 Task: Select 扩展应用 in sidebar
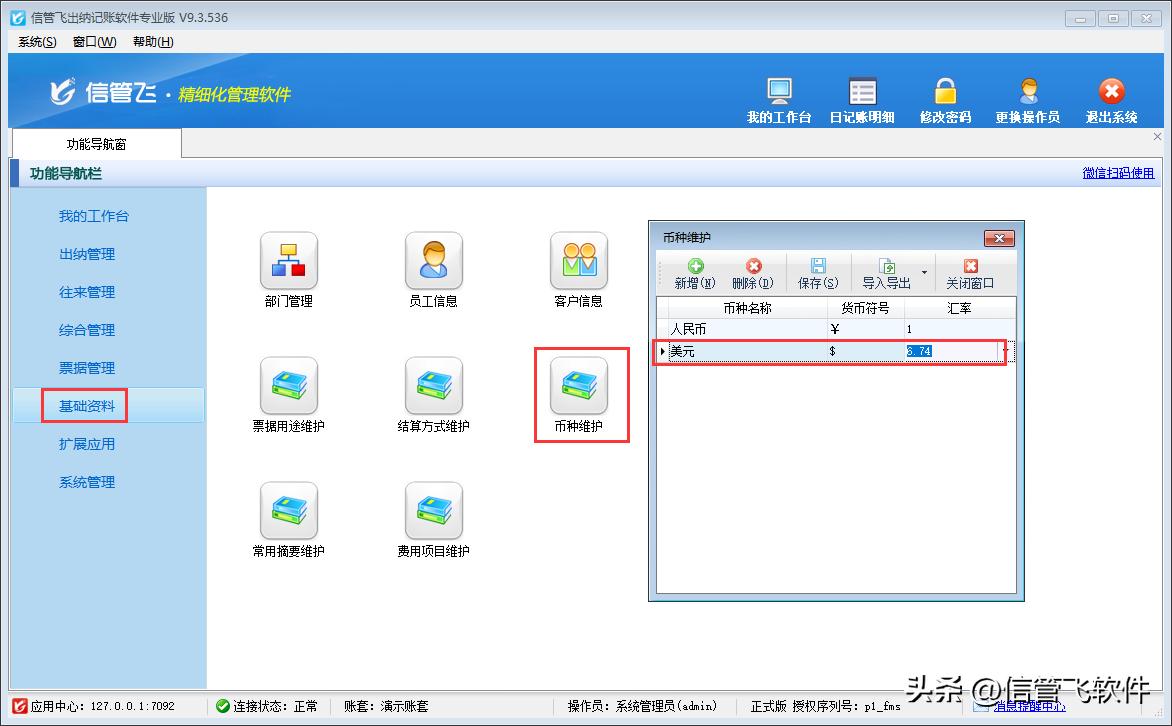coord(87,444)
